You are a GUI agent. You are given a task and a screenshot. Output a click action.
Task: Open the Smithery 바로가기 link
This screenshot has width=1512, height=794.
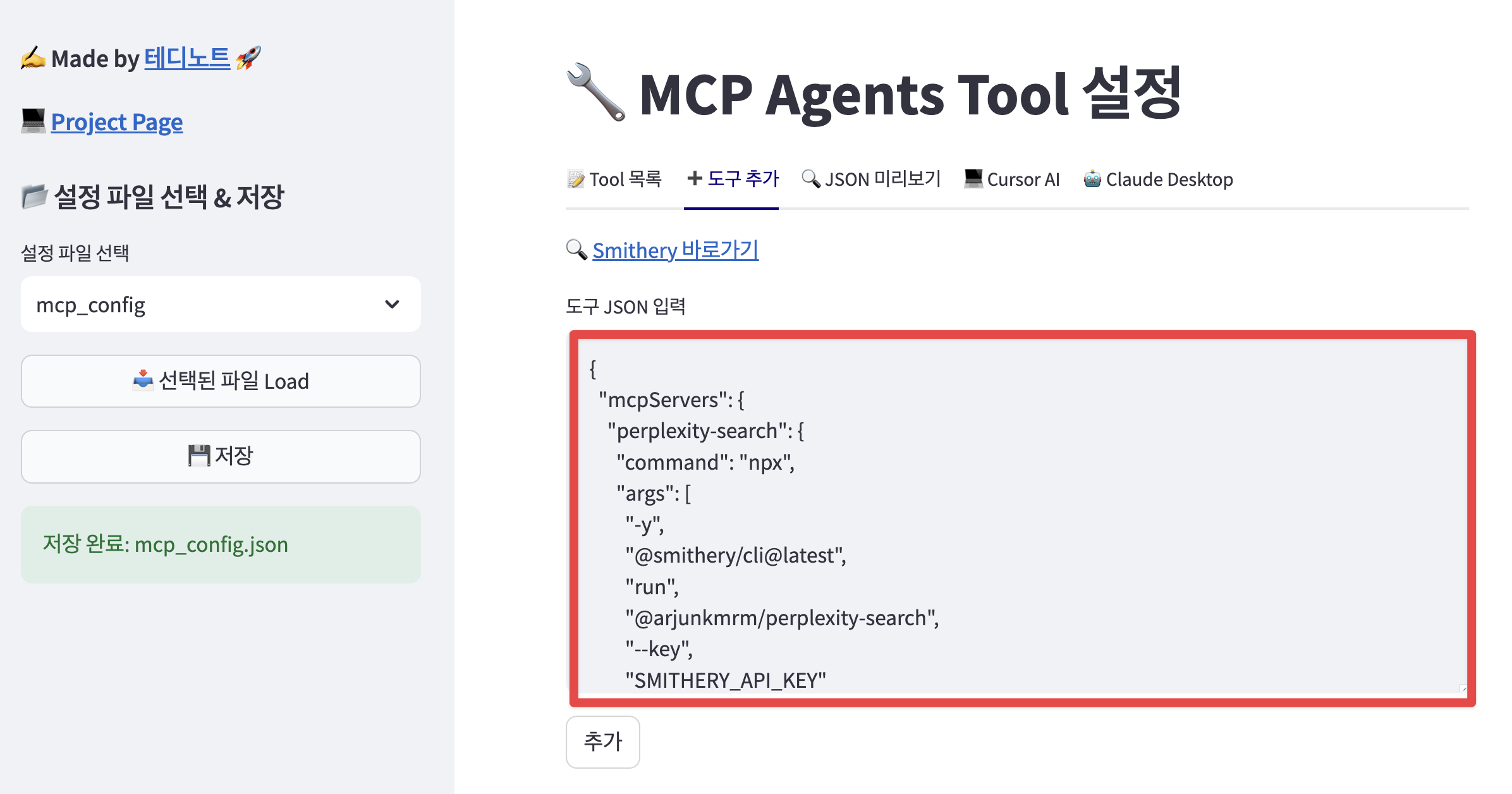point(675,250)
